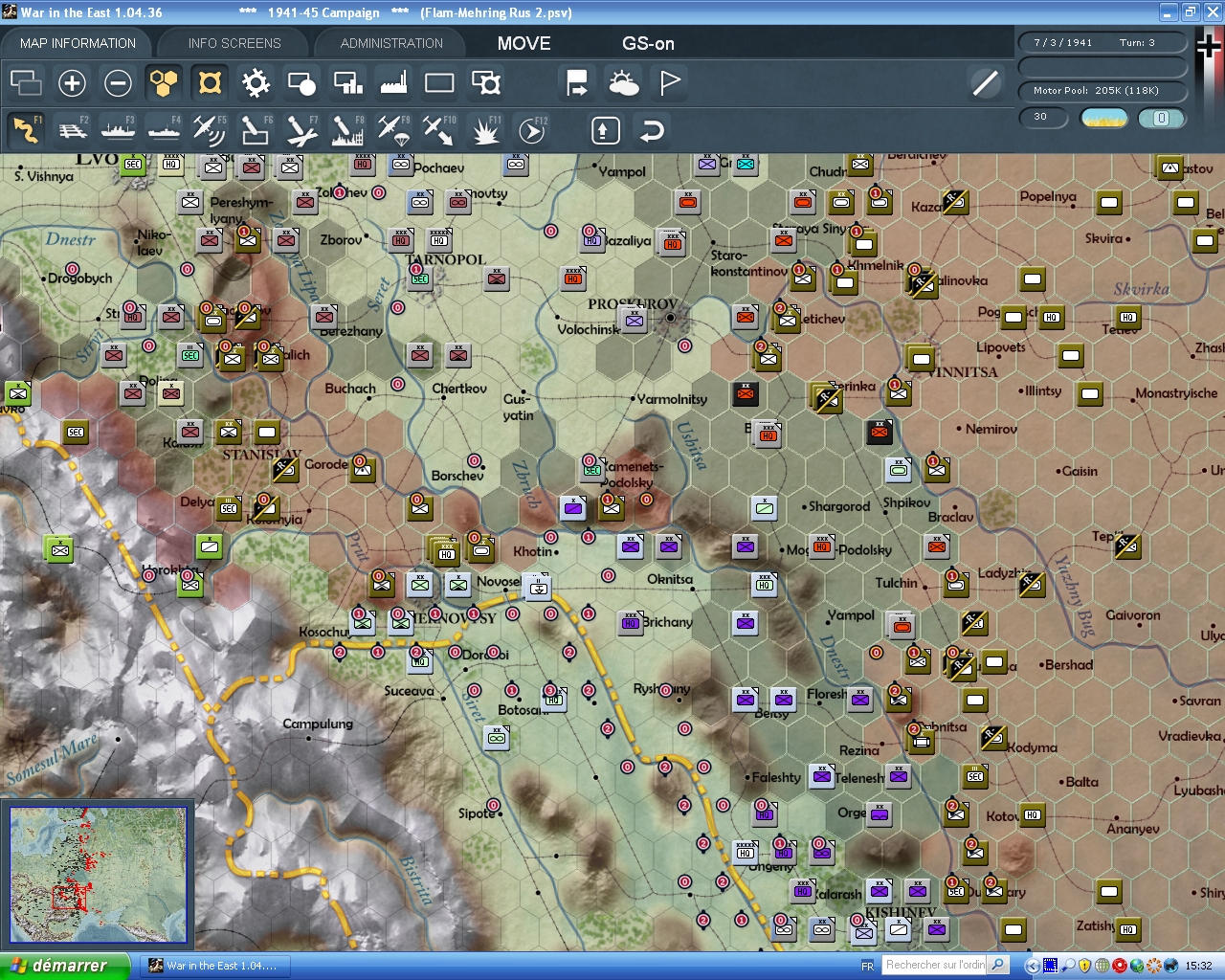Image resolution: width=1225 pixels, height=980 pixels.
Task: Select the F7 bomb airfield mode
Action: pyautogui.click(x=301, y=129)
